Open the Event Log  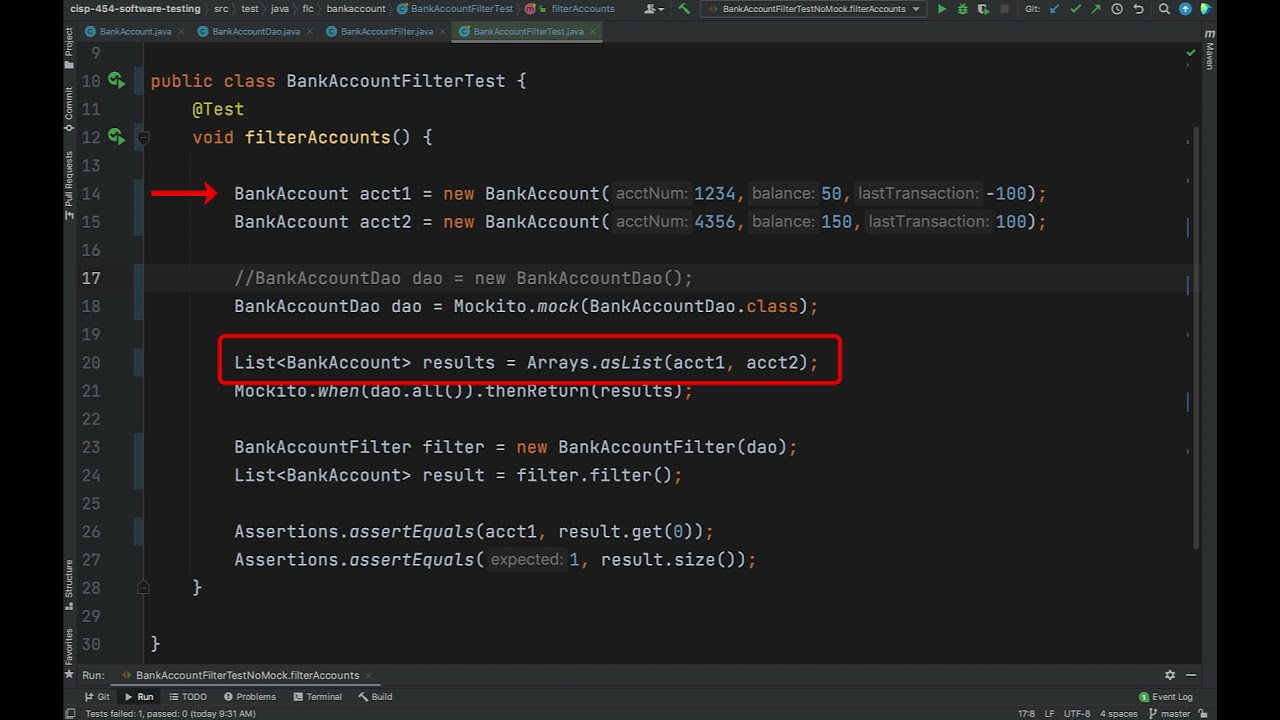pos(1166,697)
